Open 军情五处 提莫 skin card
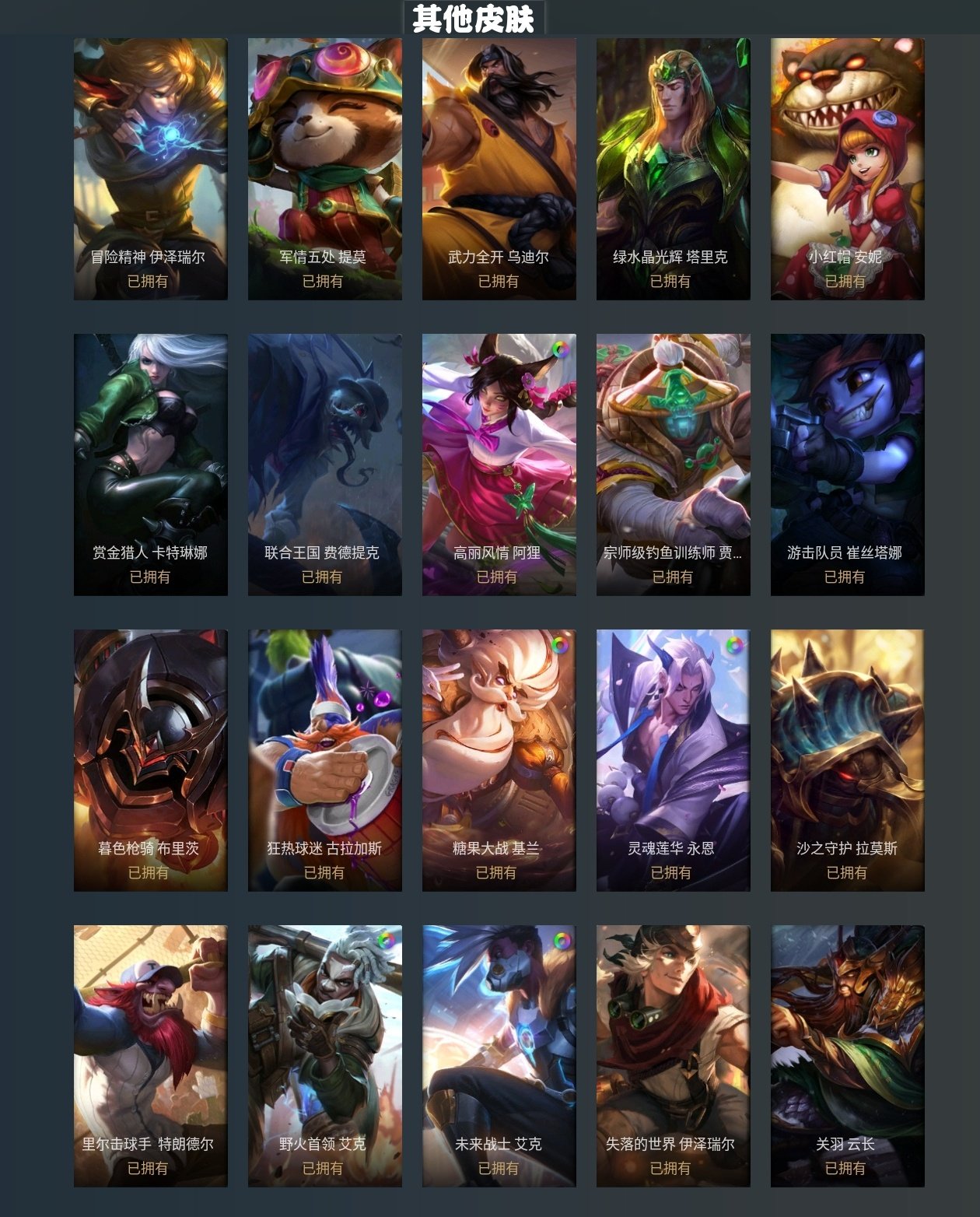Viewport: 980px width, 1217px height. pyautogui.click(x=325, y=169)
